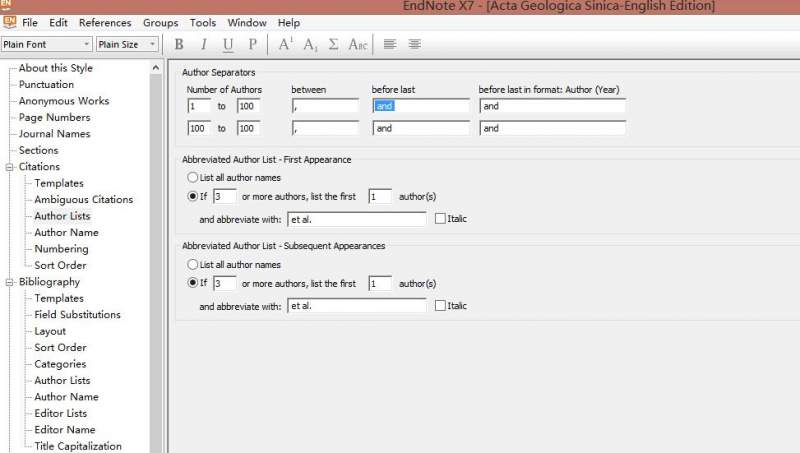Enable Italic checkbox for Subsequent Appearances abbreviation

coord(440,306)
